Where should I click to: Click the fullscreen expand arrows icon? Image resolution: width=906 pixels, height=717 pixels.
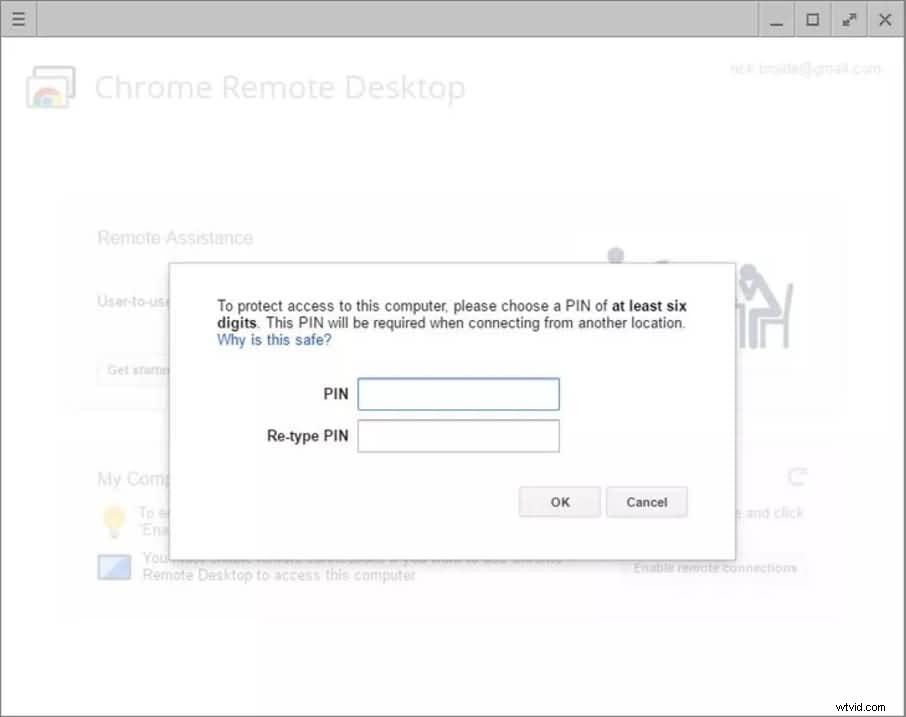click(848, 19)
